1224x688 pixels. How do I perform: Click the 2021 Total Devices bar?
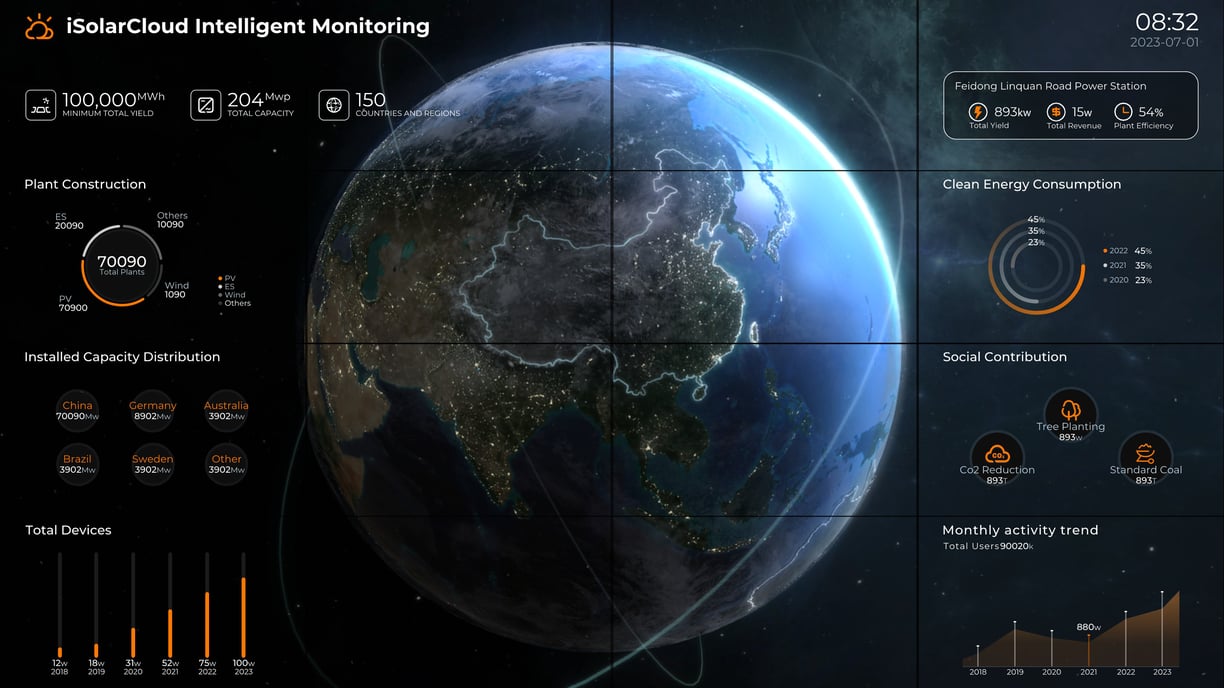[170, 605]
